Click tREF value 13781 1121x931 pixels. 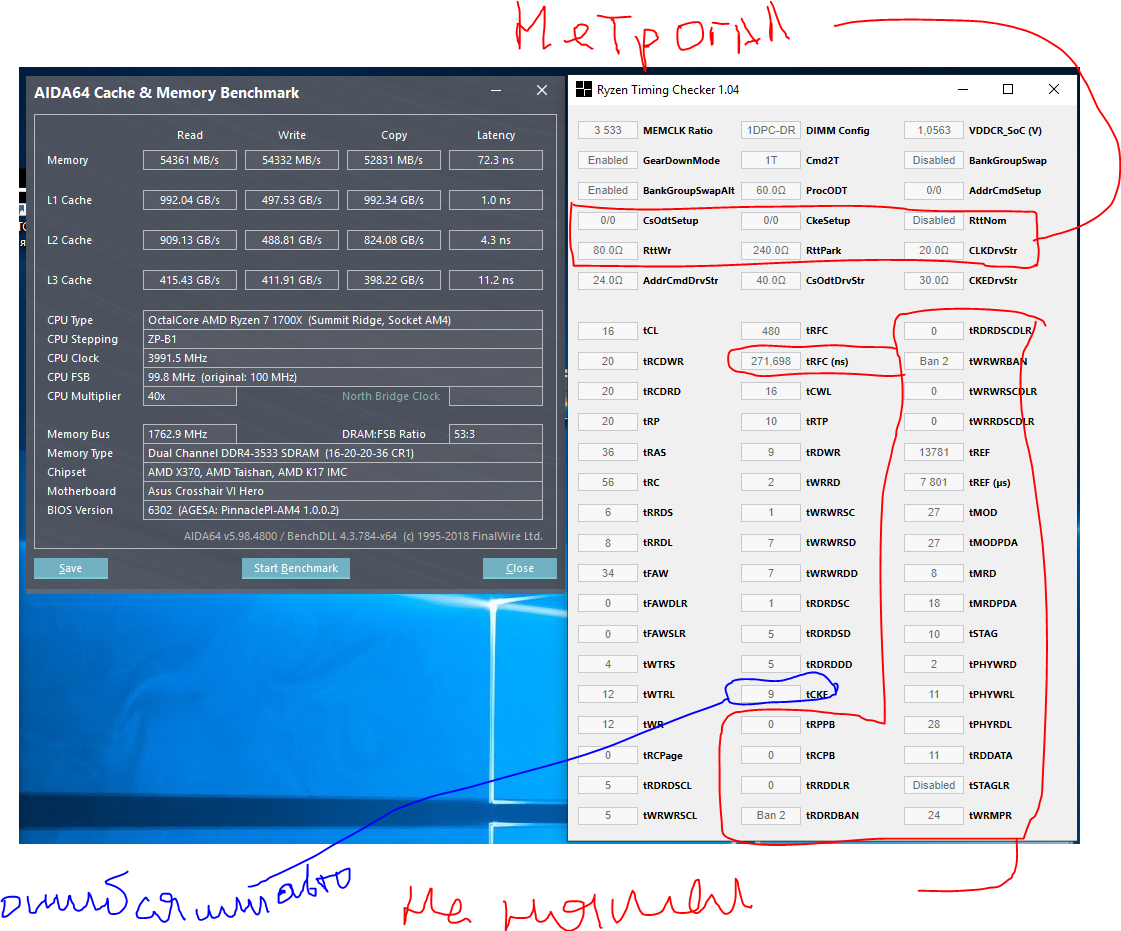tap(934, 452)
